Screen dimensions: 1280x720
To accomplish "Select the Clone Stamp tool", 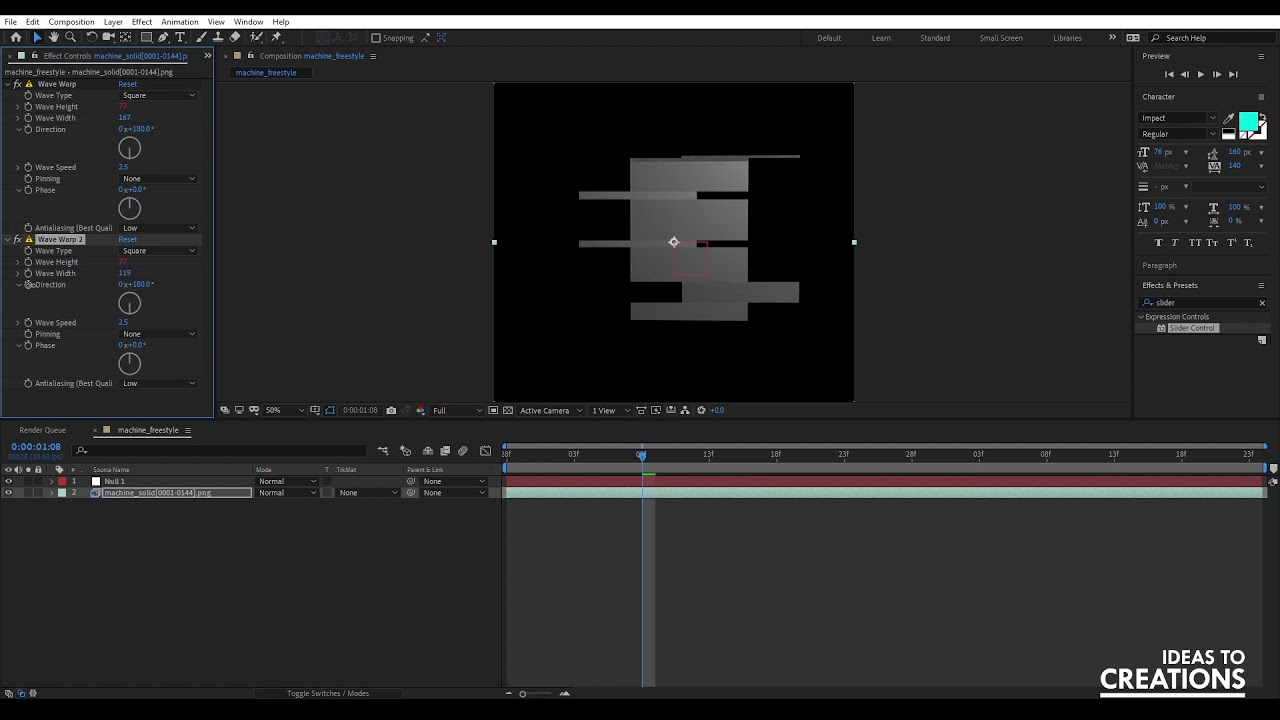I will coord(217,37).
